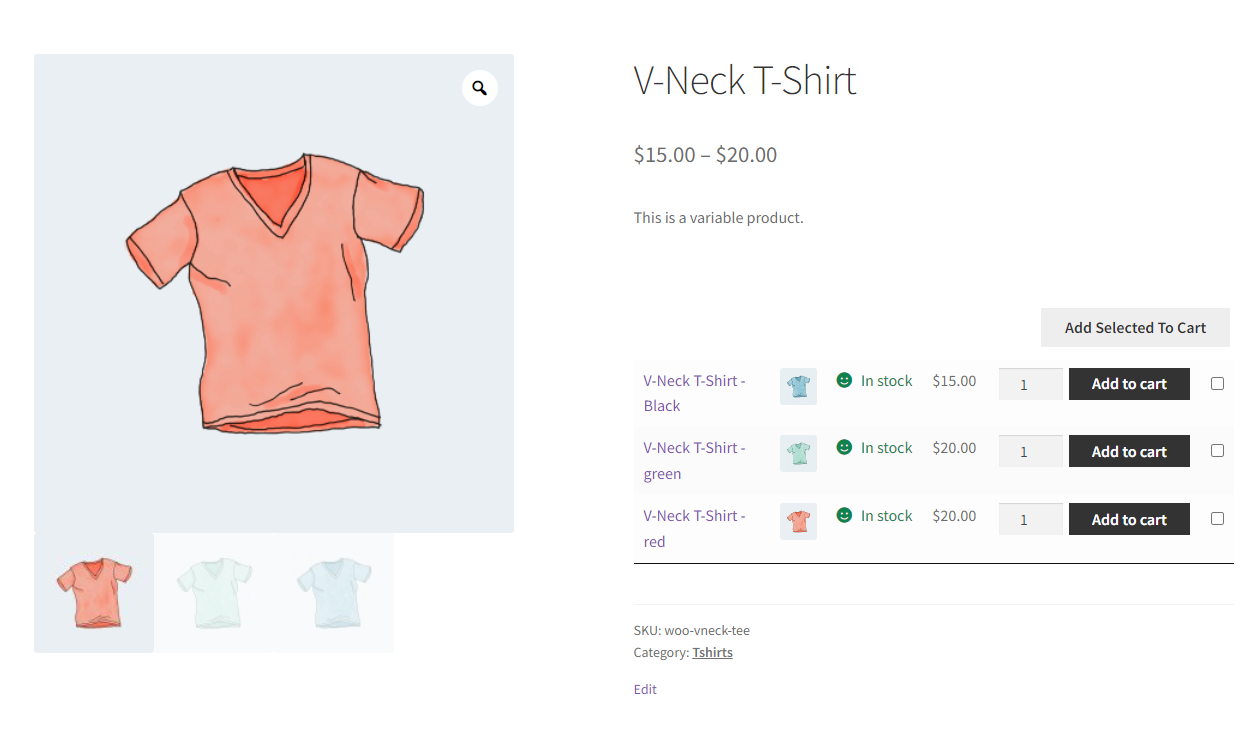1260x729 pixels.
Task: Select the green shirt gallery thumbnail
Action: coord(214,593)
